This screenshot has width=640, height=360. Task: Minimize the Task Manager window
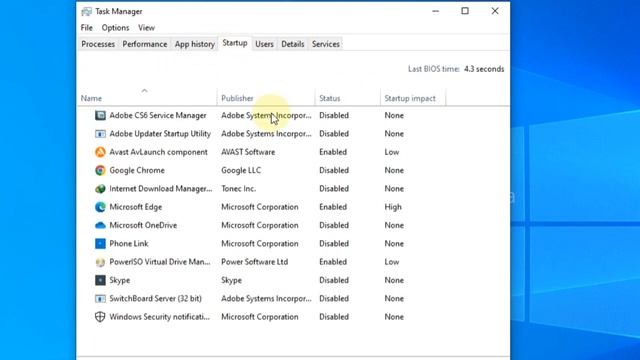pos(436,11)
